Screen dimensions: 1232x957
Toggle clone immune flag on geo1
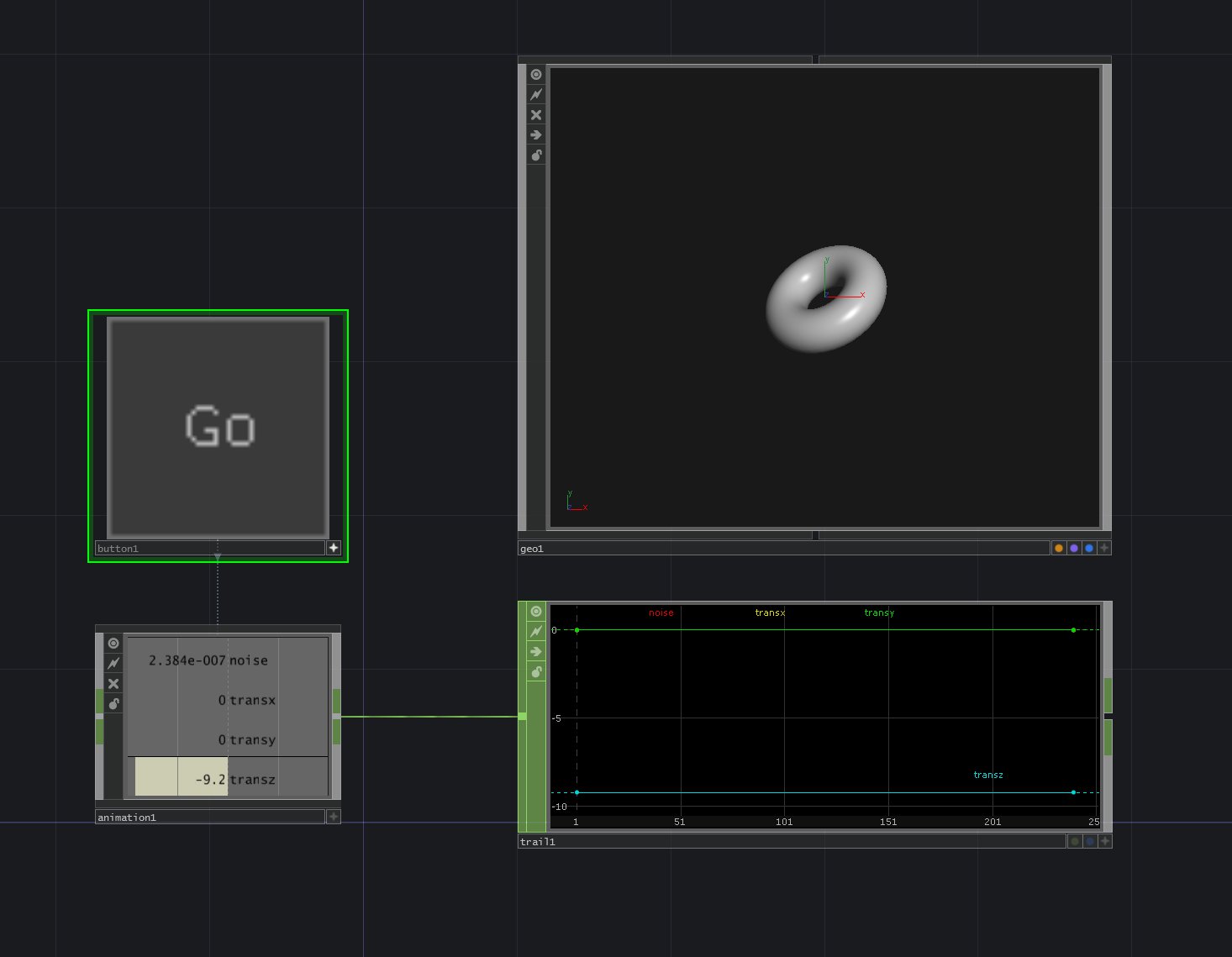point(536,95)
